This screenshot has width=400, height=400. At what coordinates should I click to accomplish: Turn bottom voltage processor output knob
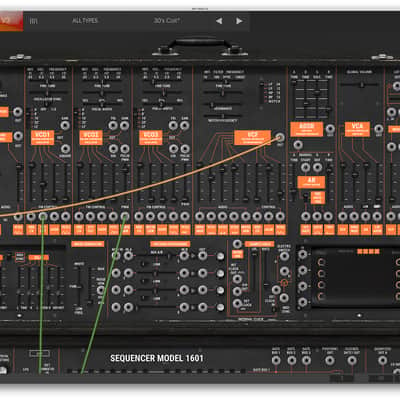coord(220,307)
